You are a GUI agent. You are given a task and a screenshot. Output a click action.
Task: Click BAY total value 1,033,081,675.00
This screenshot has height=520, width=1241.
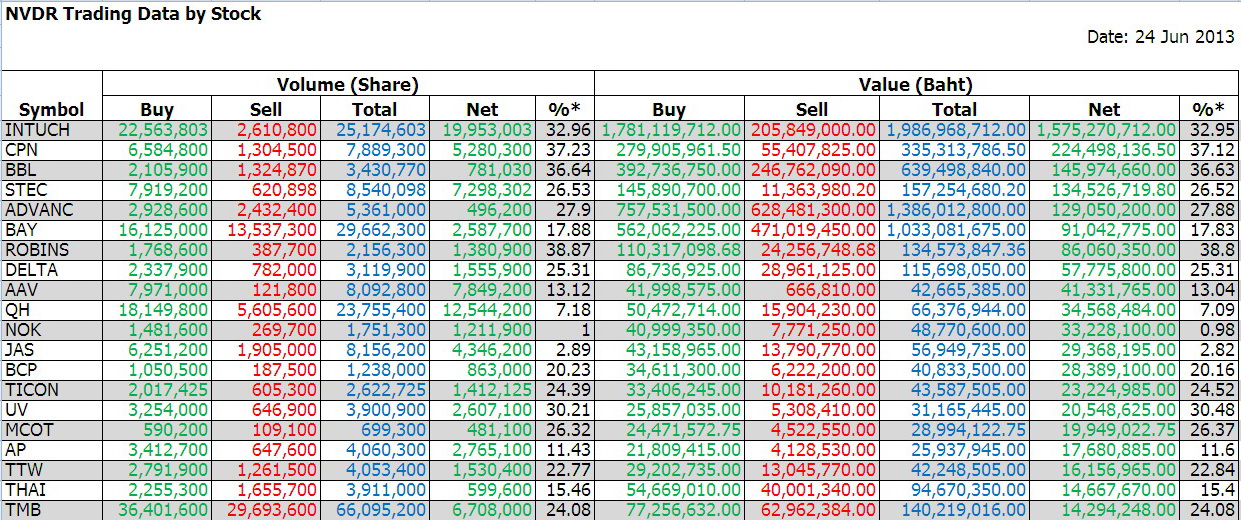[955, 229]
